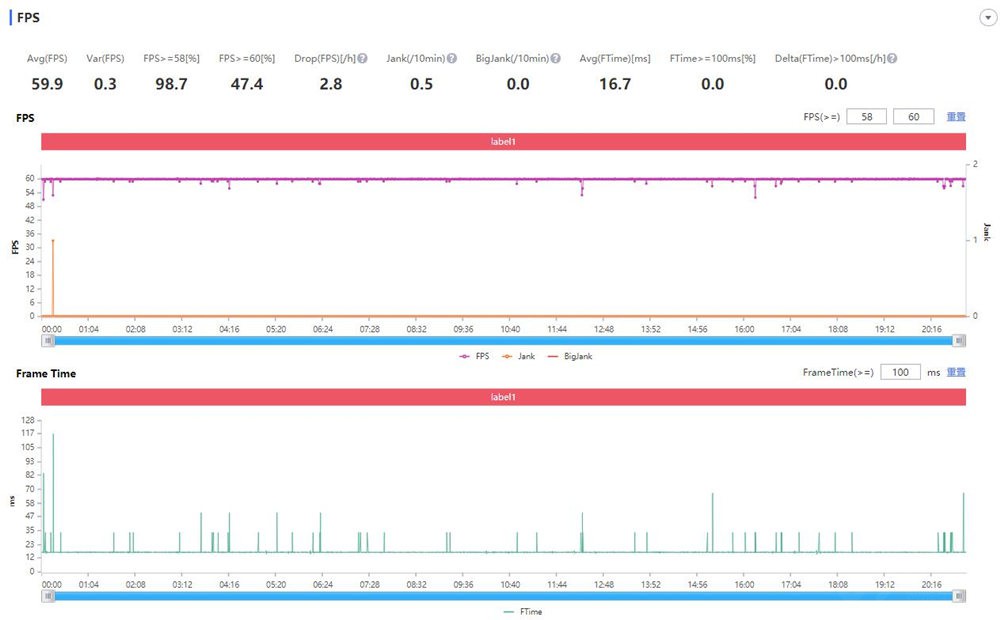Reset FrameTime threshold with the blue link
1000x620 pixels.
[x=955, y=372]
